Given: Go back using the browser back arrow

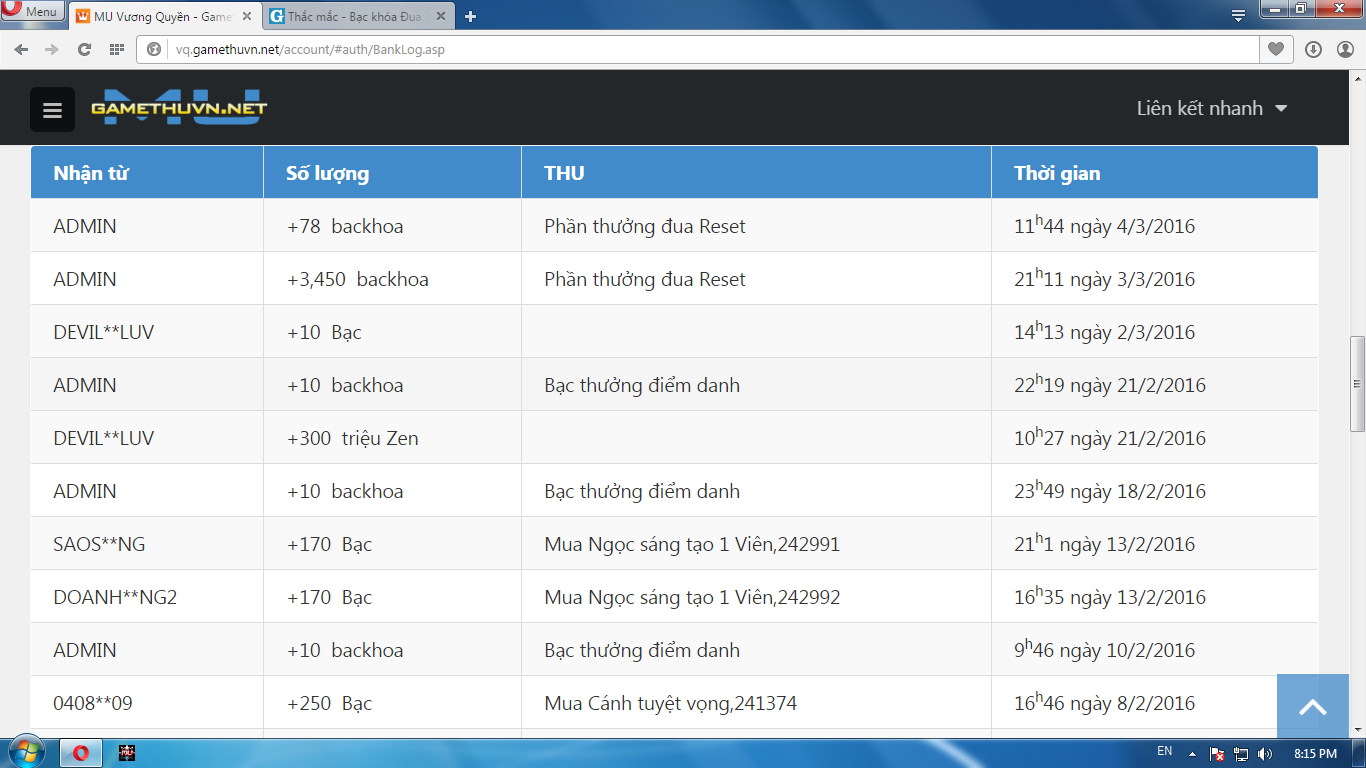Looking at the screenshot, I should (x=21, y=49).
